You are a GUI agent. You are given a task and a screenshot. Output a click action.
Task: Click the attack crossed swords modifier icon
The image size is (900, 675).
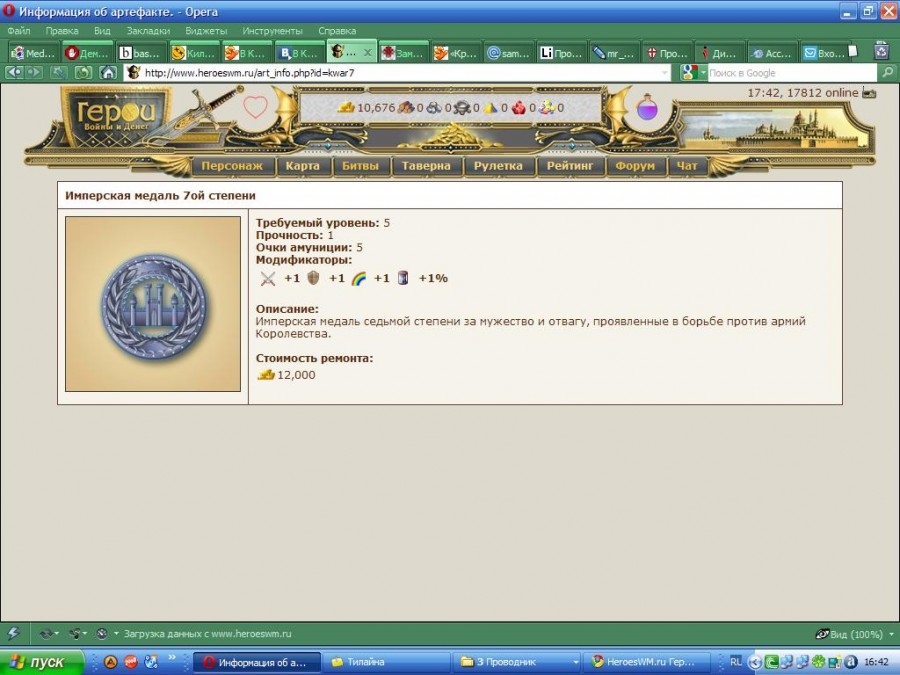tap(267, 279)
